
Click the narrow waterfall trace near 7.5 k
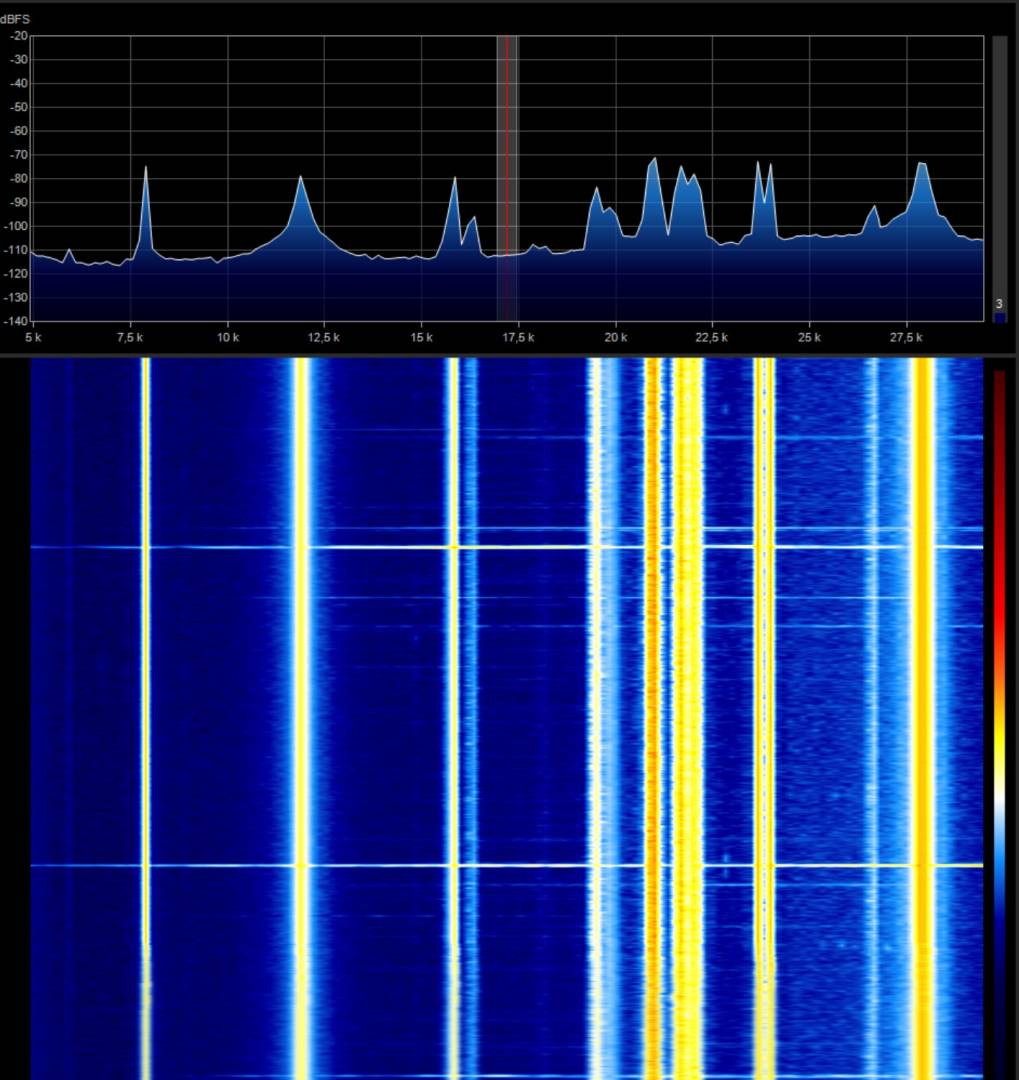tap(146, 700)
